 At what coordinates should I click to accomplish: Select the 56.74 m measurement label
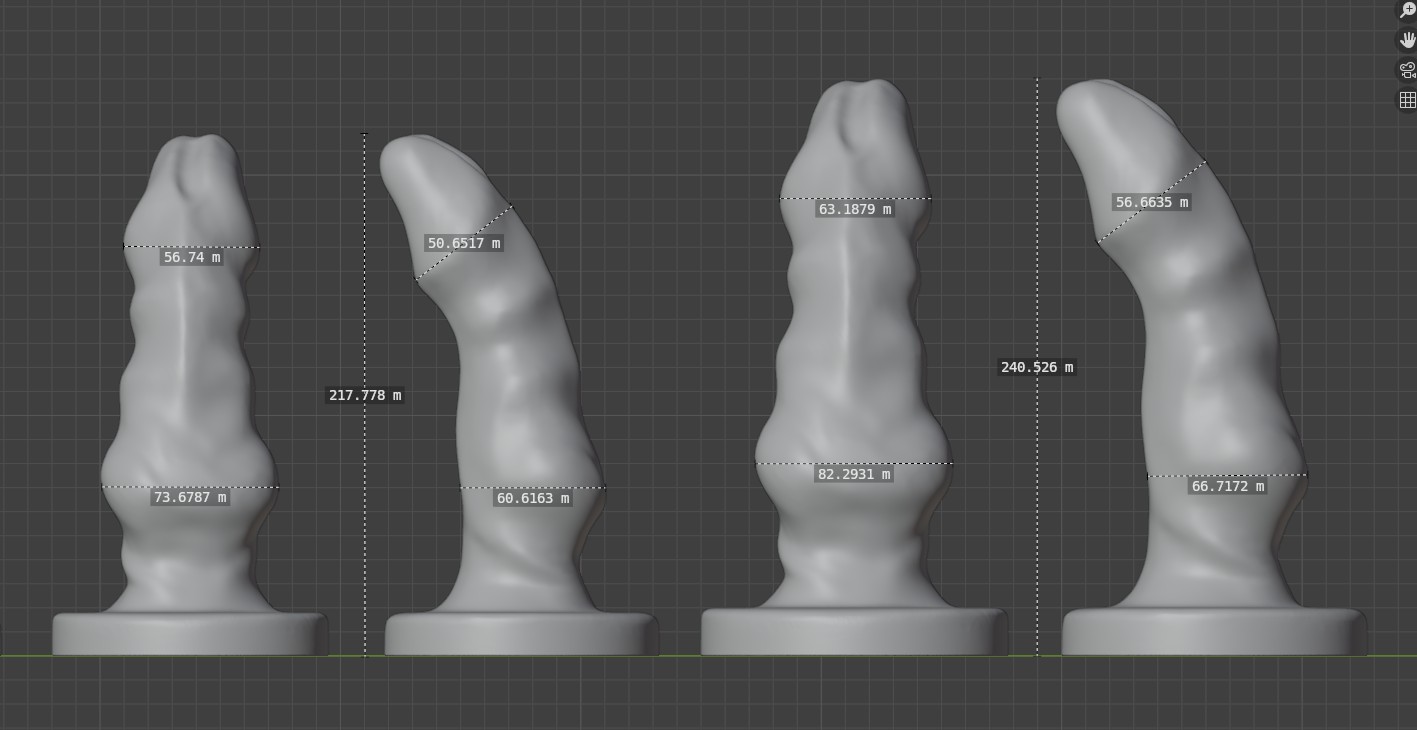[x=191, y=257]
